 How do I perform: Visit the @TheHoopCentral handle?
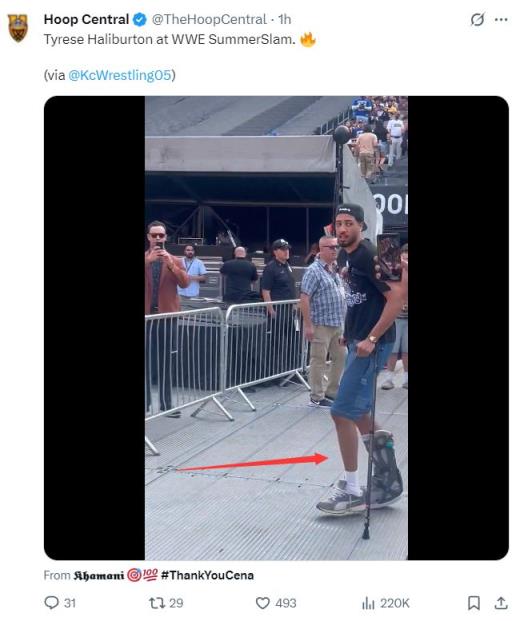209,19
